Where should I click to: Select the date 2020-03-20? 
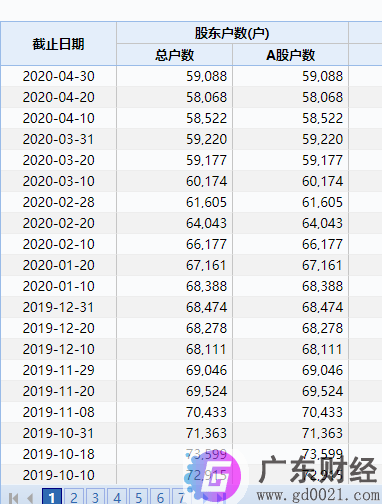coord(59,160)
